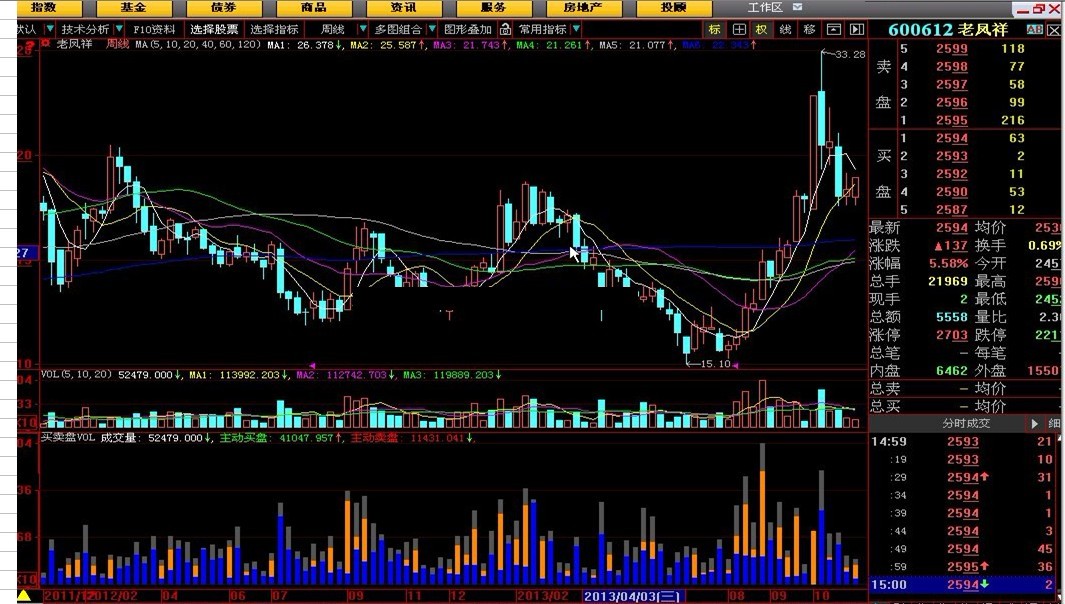Open the 资讯 news tab
Viewport: 1065px width, 604px height.
click(x=404, y=7)
